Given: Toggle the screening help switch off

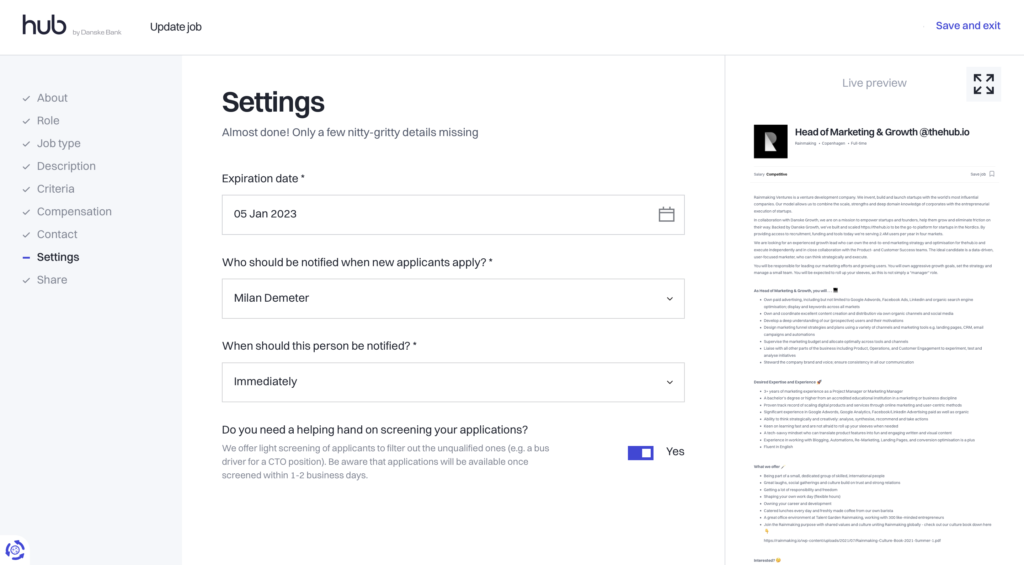Looking at the screenshot, I should click(x=640, y=452).
